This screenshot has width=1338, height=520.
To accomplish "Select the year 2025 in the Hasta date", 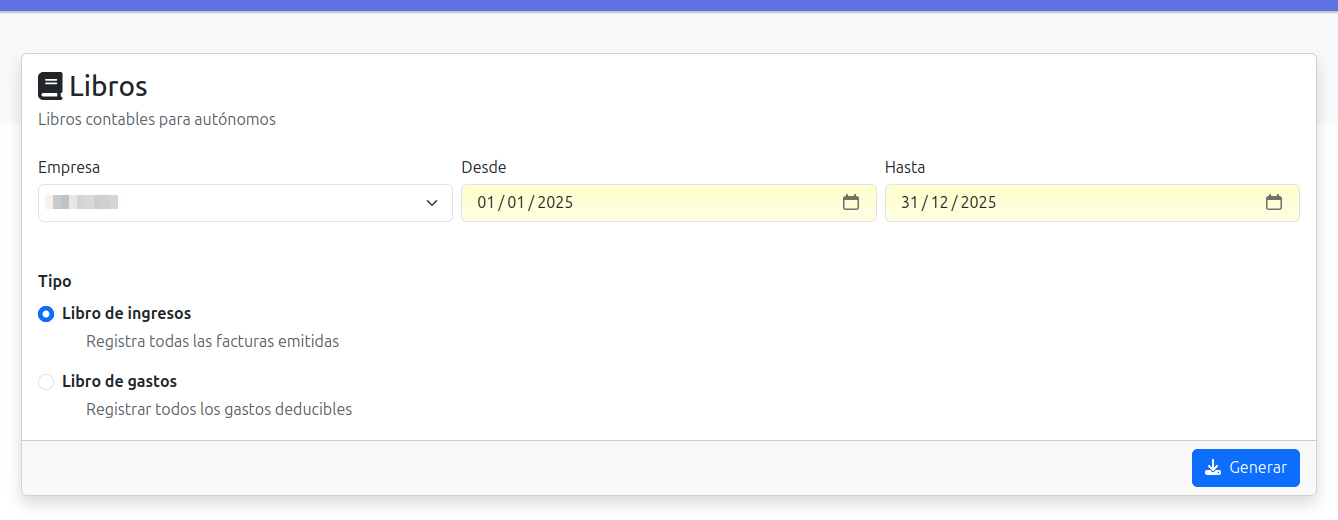I will [x=979, y=203].
